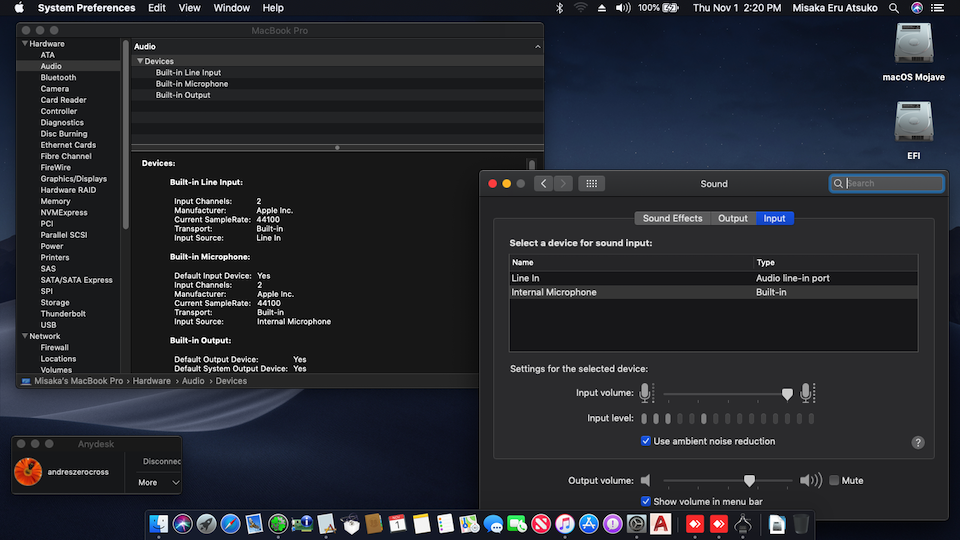Open Finder in the Dock

click(158, 523)
